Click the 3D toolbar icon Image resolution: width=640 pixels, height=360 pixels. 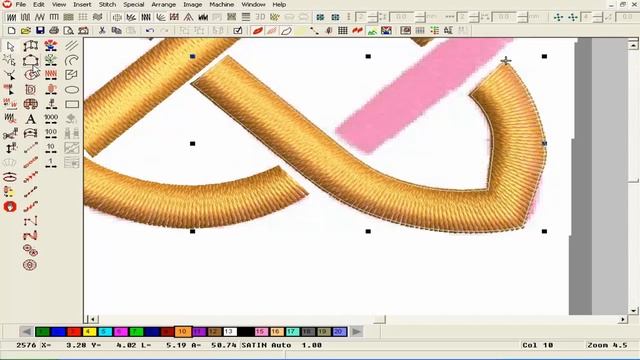pos(260,17)
